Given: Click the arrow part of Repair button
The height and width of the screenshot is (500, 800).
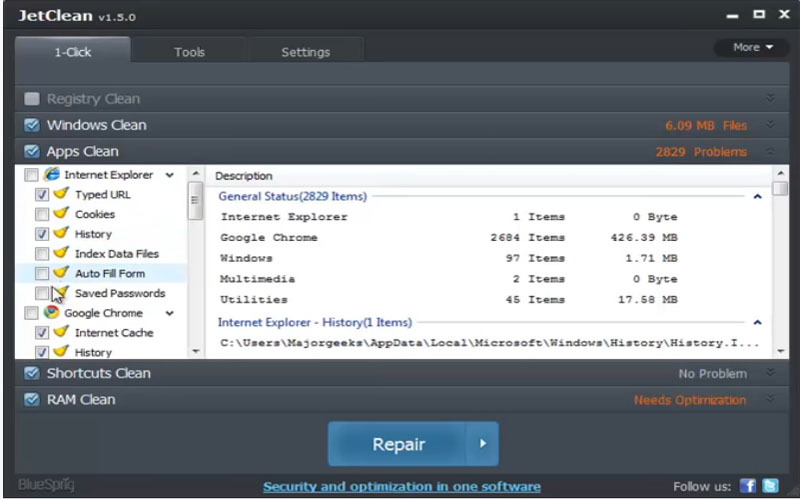Looking at the screenshot, I should 483,443.
